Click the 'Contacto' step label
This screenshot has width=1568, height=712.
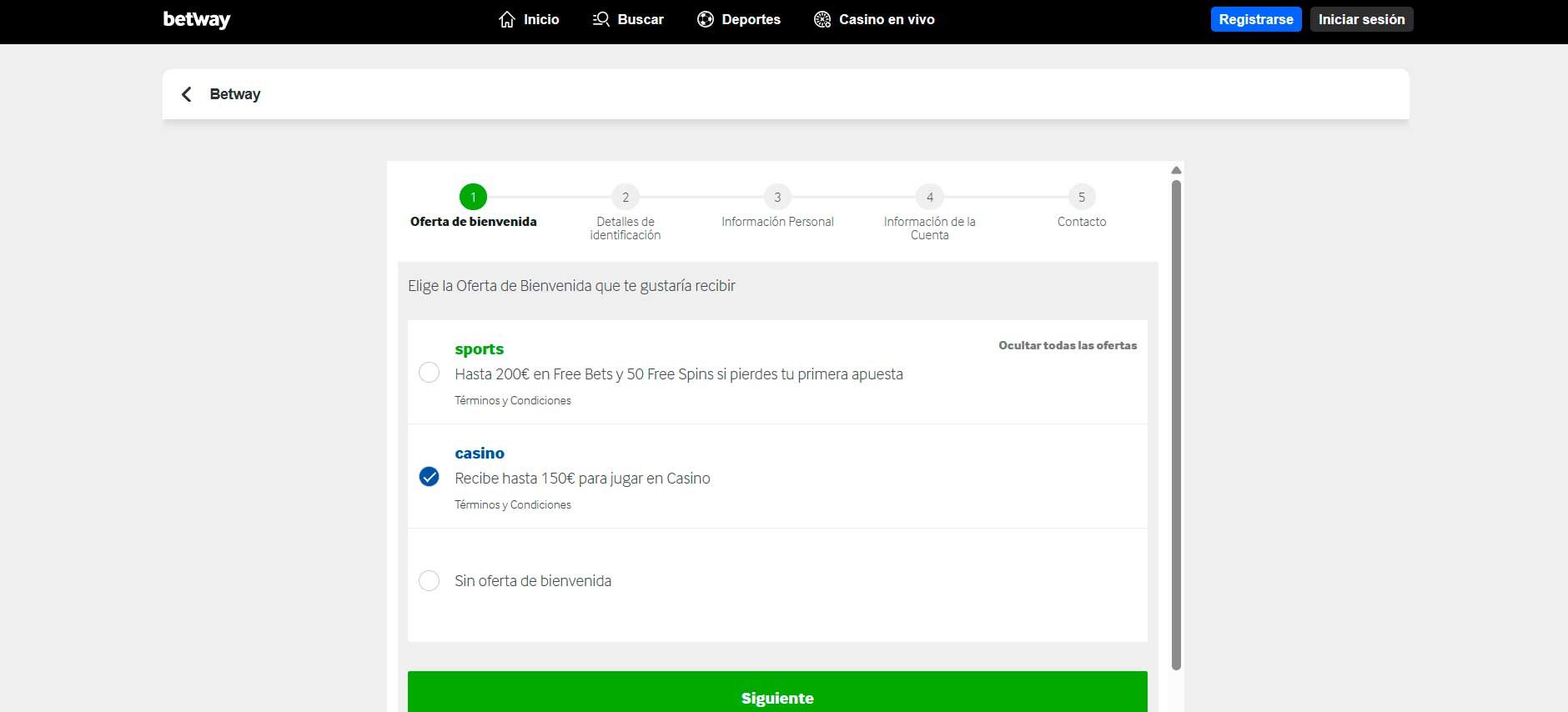[x=1082, y=222]
